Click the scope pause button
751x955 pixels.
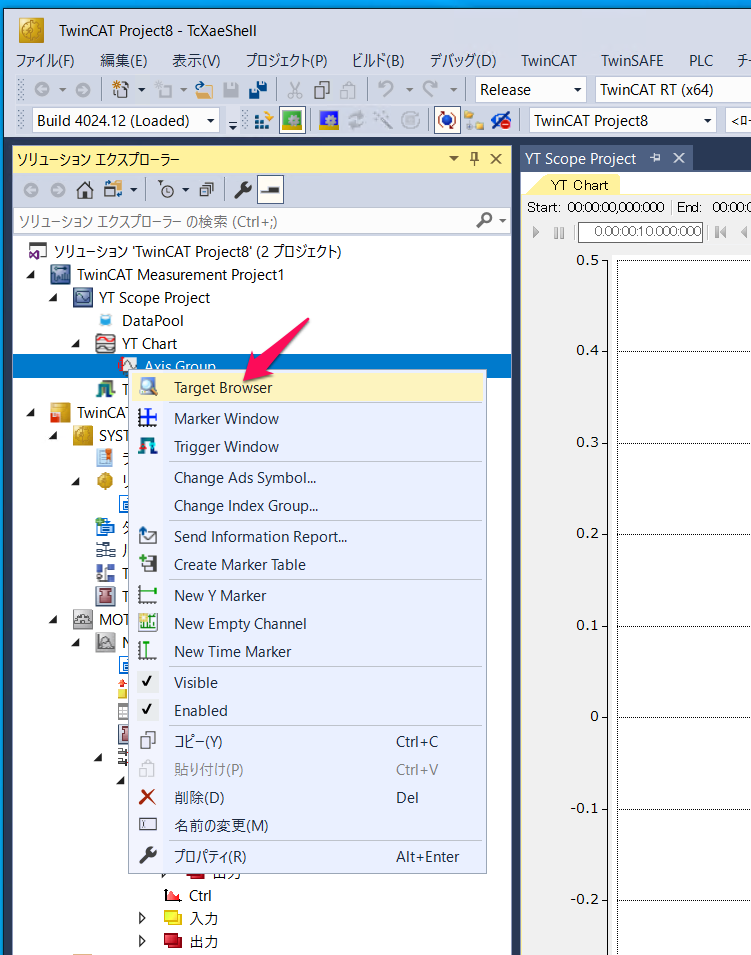[x=559, y=232]
